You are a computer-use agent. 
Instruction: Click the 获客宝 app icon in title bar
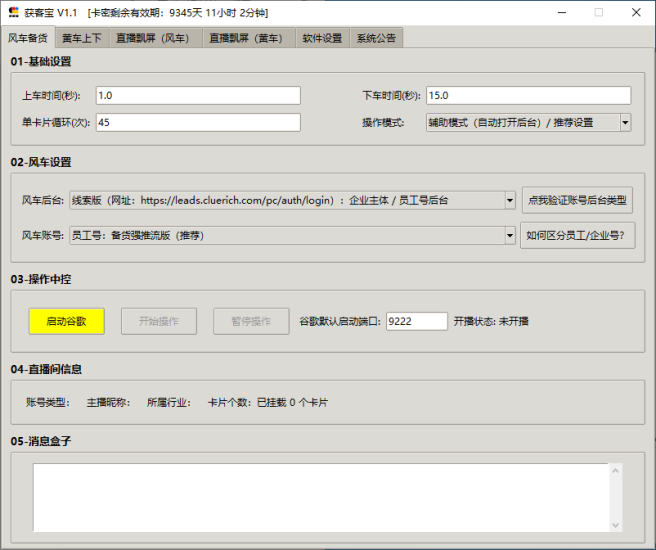point(14,13)
